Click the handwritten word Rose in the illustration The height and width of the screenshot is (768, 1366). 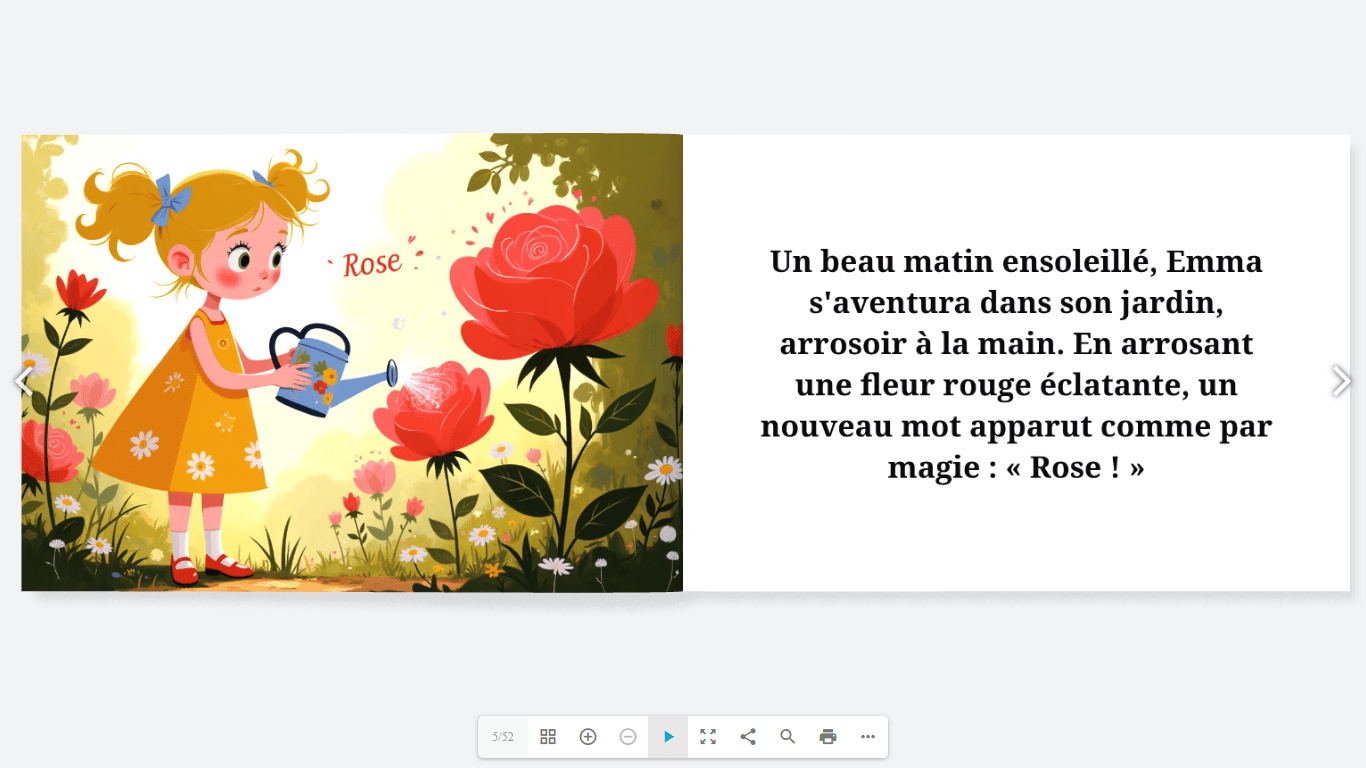point(372,264)
